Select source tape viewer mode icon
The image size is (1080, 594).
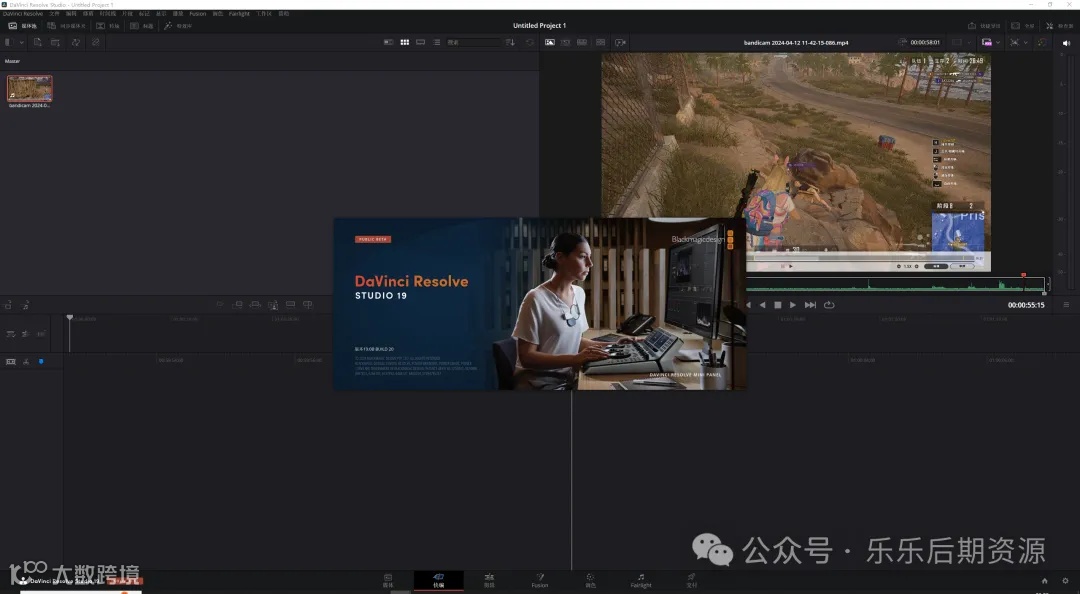[x=566, y=42]
